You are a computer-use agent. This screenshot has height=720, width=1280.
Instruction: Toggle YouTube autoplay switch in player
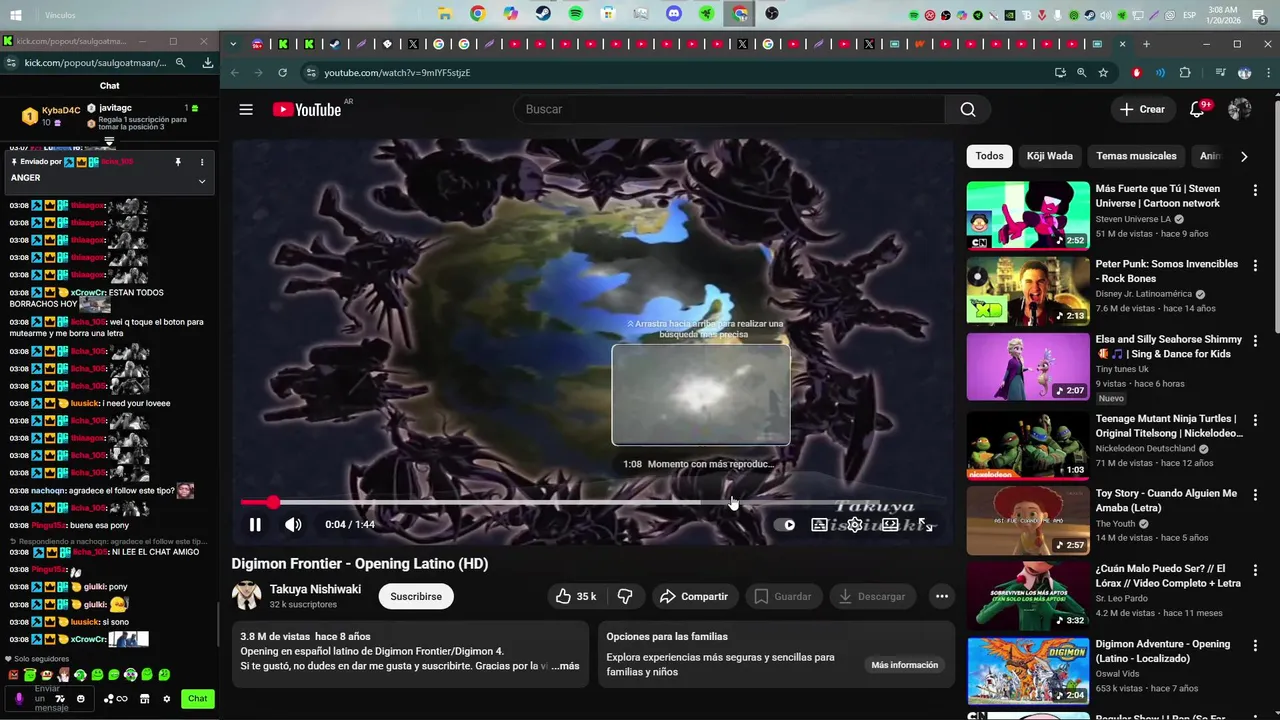(x=785, y=525)
